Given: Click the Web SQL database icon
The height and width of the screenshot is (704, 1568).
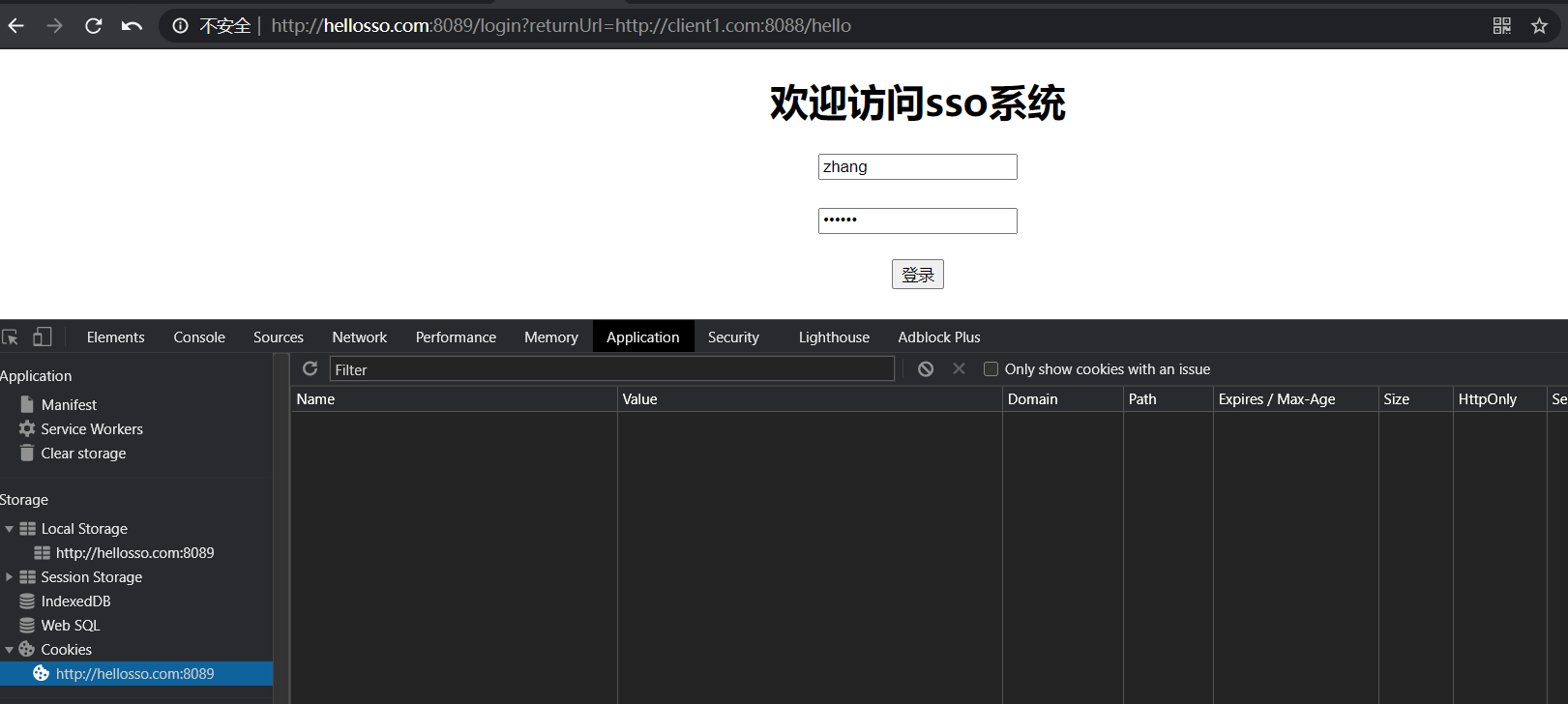Looking at the screenshot, I should tap(27, 625).
